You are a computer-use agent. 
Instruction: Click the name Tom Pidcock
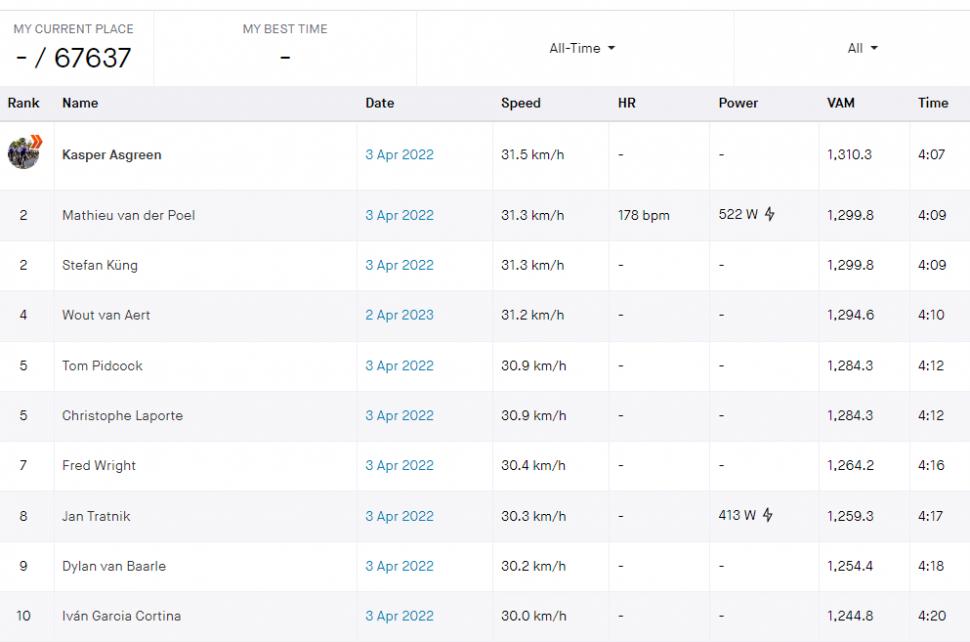(102, 366)
